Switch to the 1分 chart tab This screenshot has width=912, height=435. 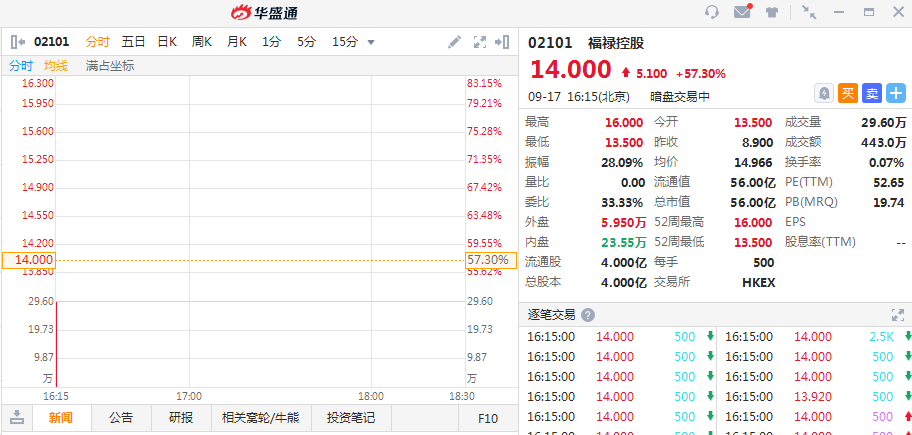click(x=271, y=42)
